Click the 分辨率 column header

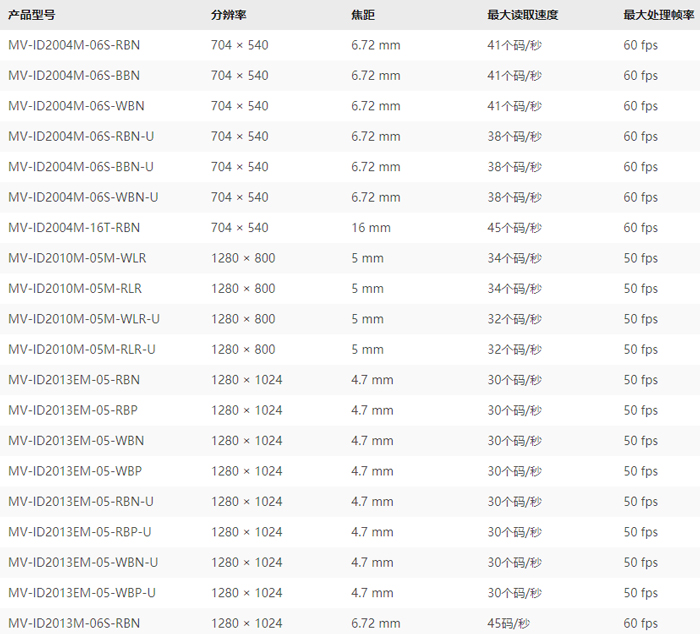coord(227,15)
